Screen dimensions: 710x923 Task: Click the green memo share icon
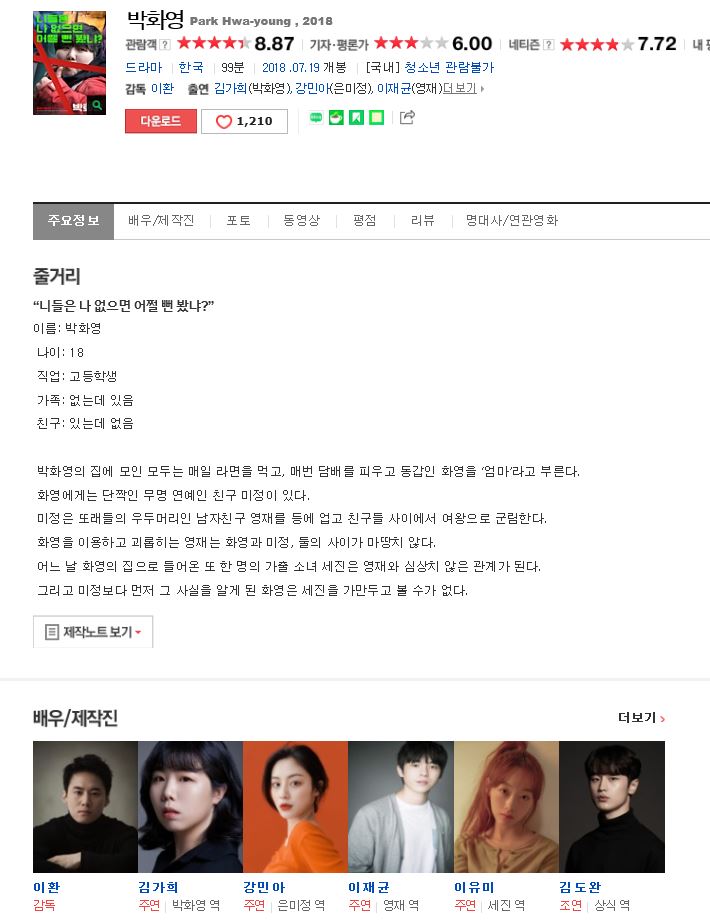click(x=377, y=118)
